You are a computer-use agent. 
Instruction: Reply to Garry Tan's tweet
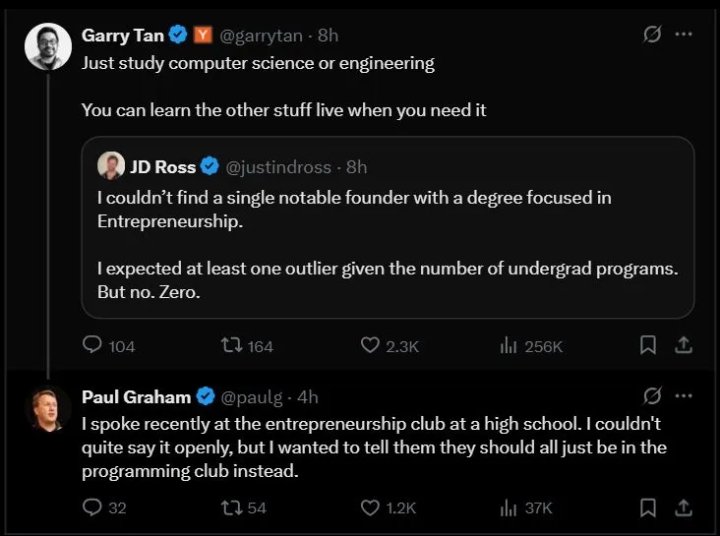(93, 345)
